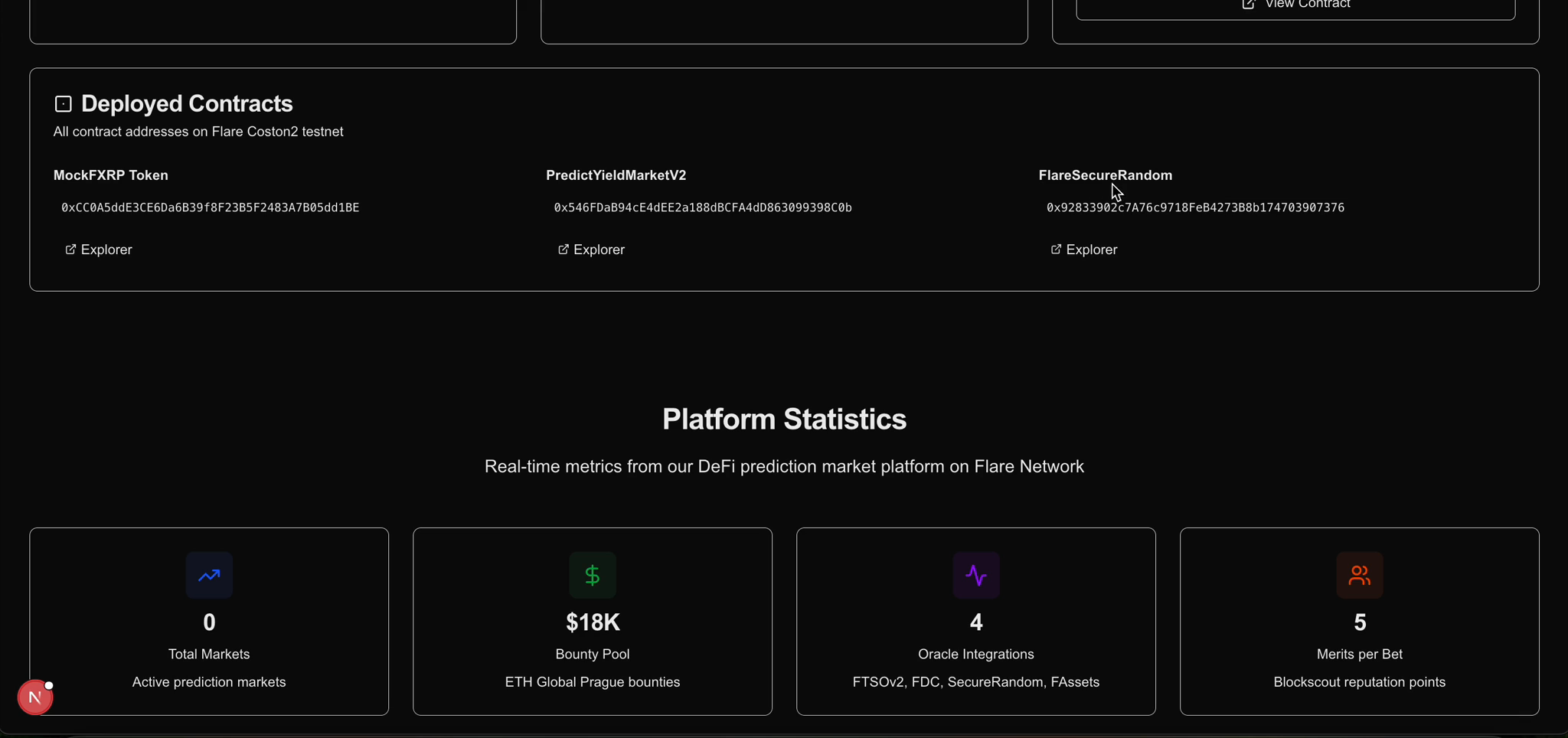This screenshot has height=738, width=1568.
Task: Click the green dollar Bounty Pool icon
Action: 593,575
